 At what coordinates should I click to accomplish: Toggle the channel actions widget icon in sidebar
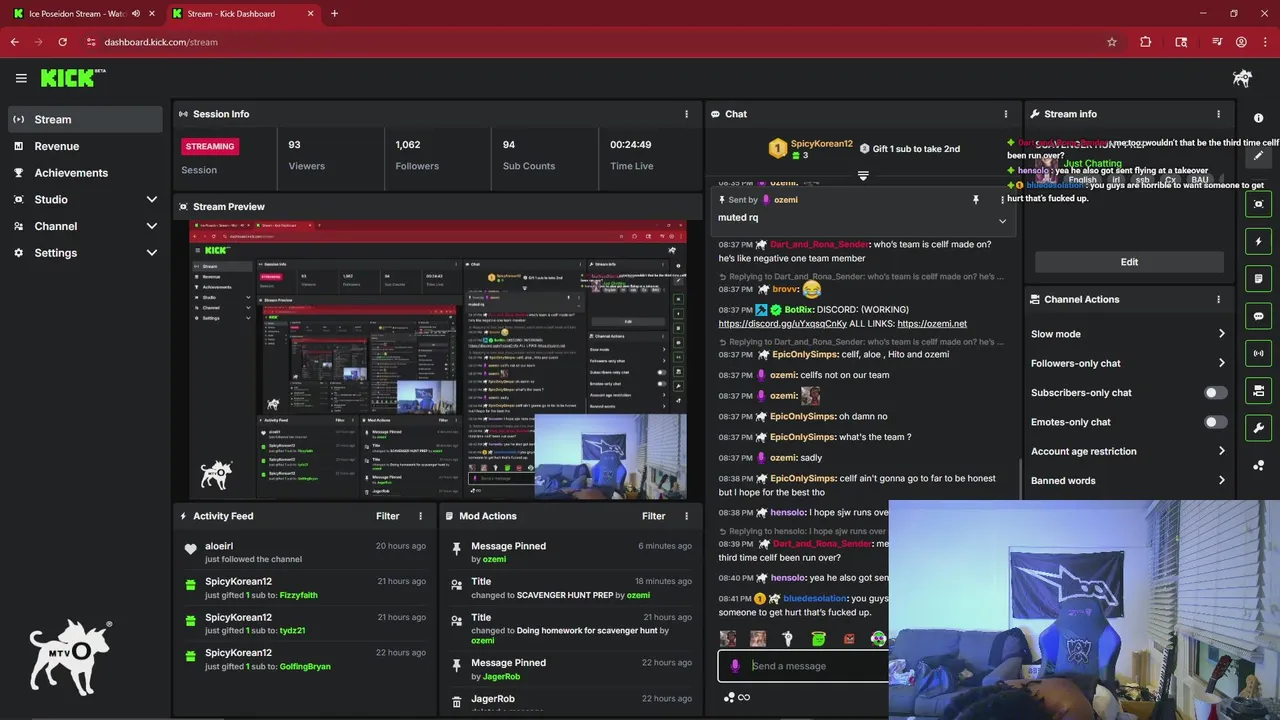(1258, 390)
